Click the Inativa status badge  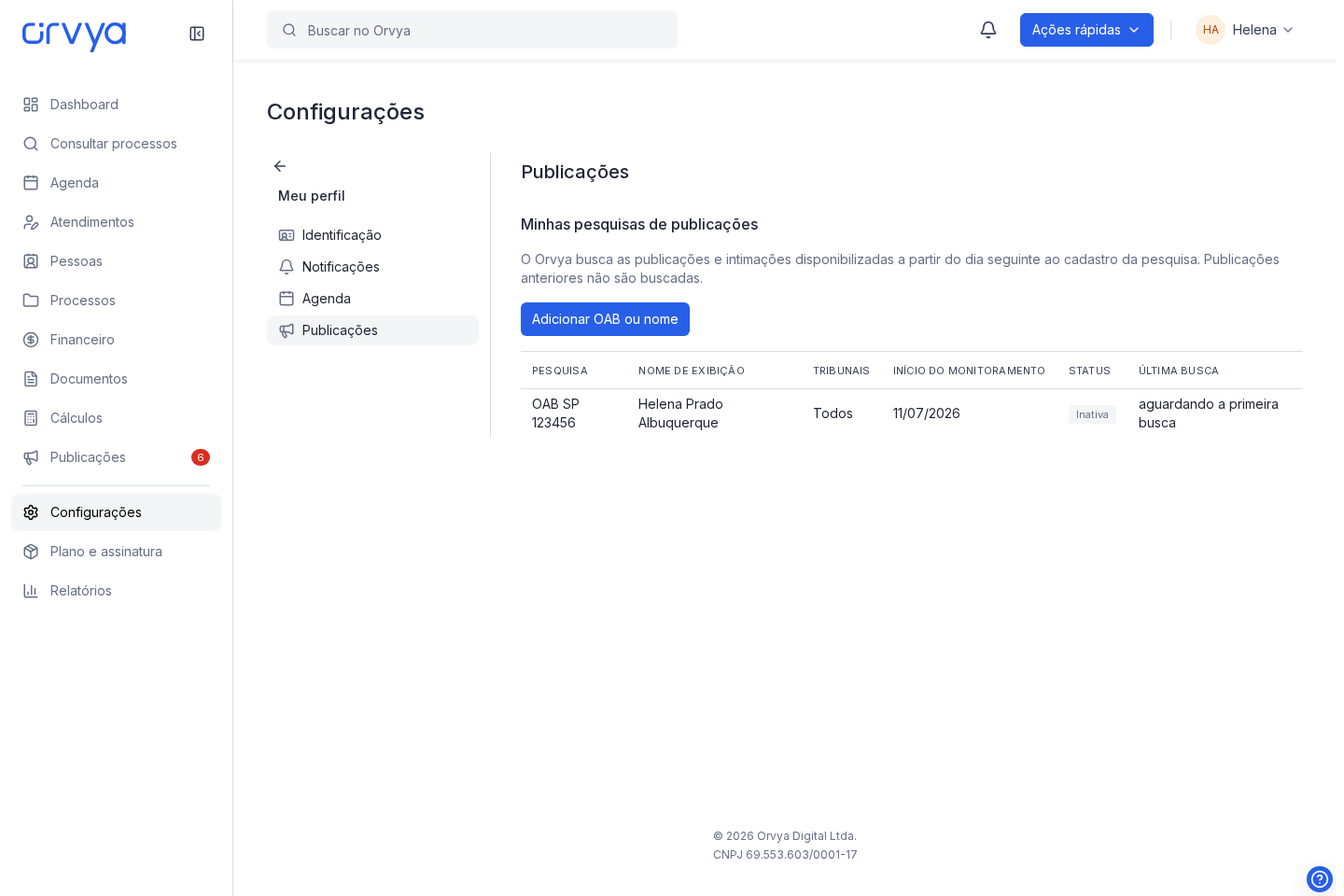(1092, 414)
